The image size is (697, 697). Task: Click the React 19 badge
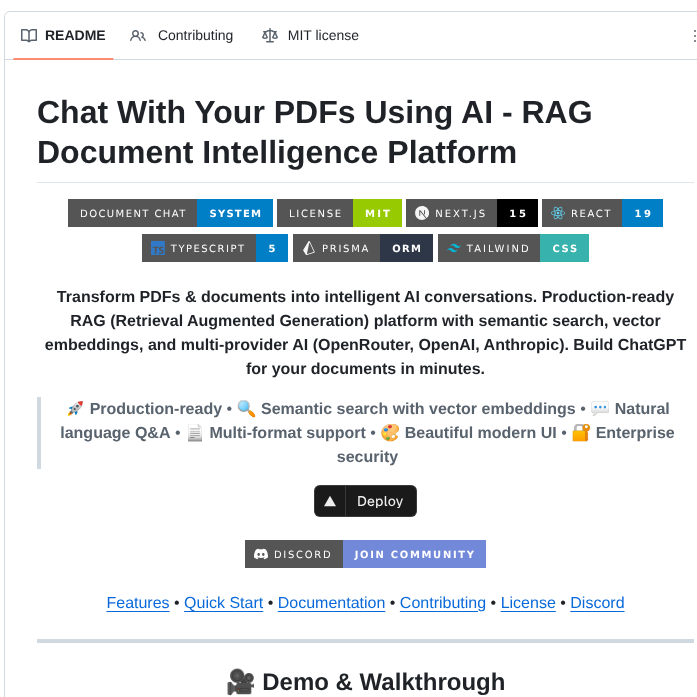[x=602, y=213]
